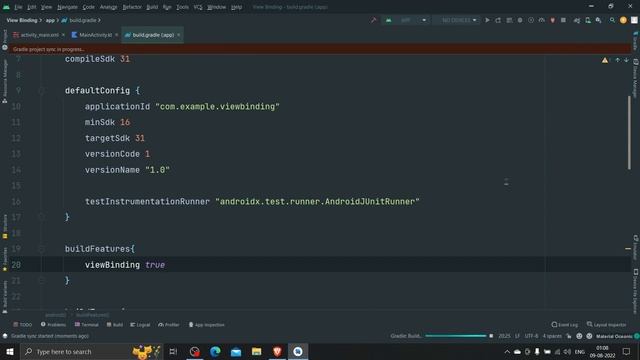Click the 'Gradle sync started' status text
Image resolution: width=640 pixels, height=360 pixels.
pos(50,336)
